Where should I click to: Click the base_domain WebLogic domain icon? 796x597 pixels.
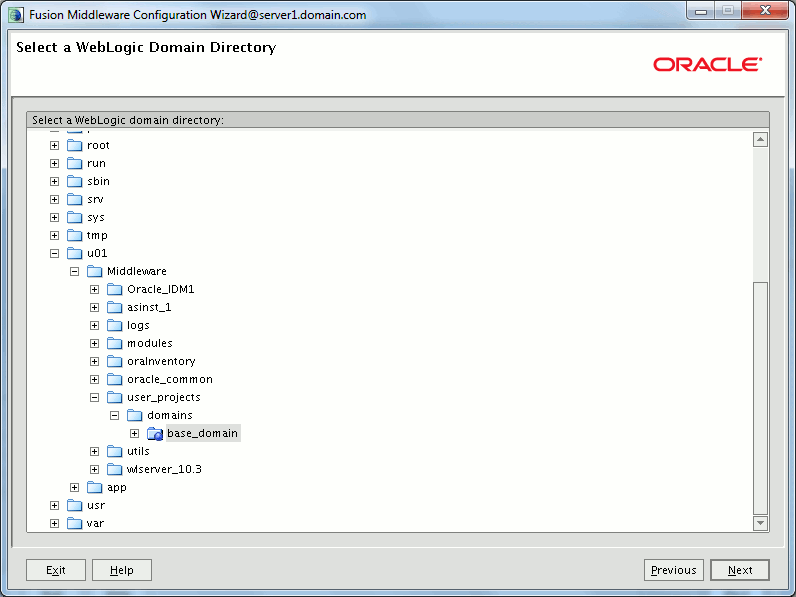tap(155, 434)
